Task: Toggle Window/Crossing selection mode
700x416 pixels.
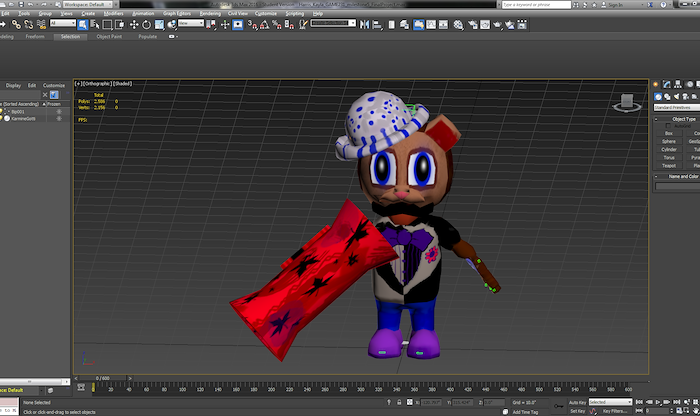Action: (x=120, y=25)
